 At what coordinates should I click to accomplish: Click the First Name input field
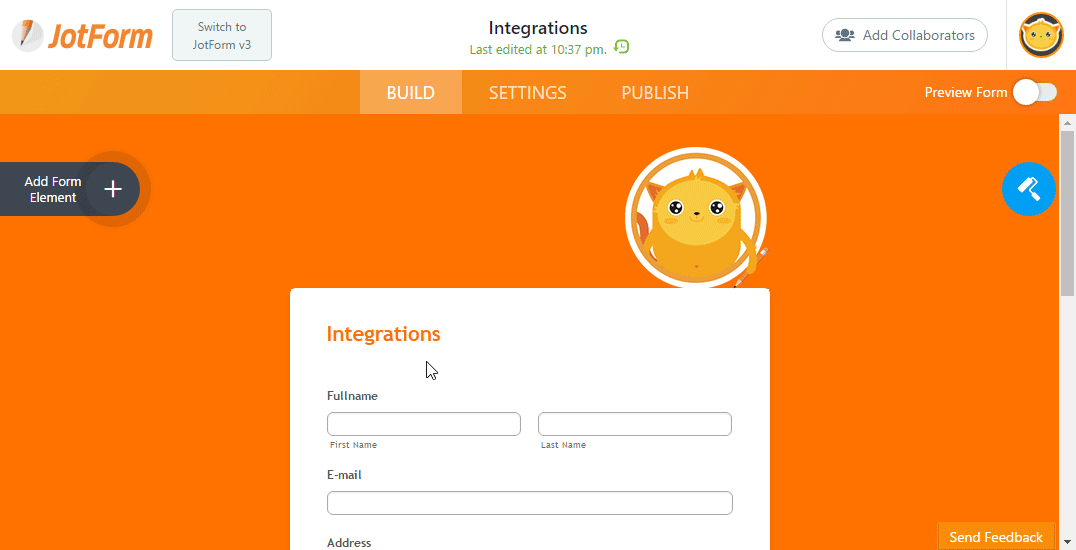click(424, 424)
